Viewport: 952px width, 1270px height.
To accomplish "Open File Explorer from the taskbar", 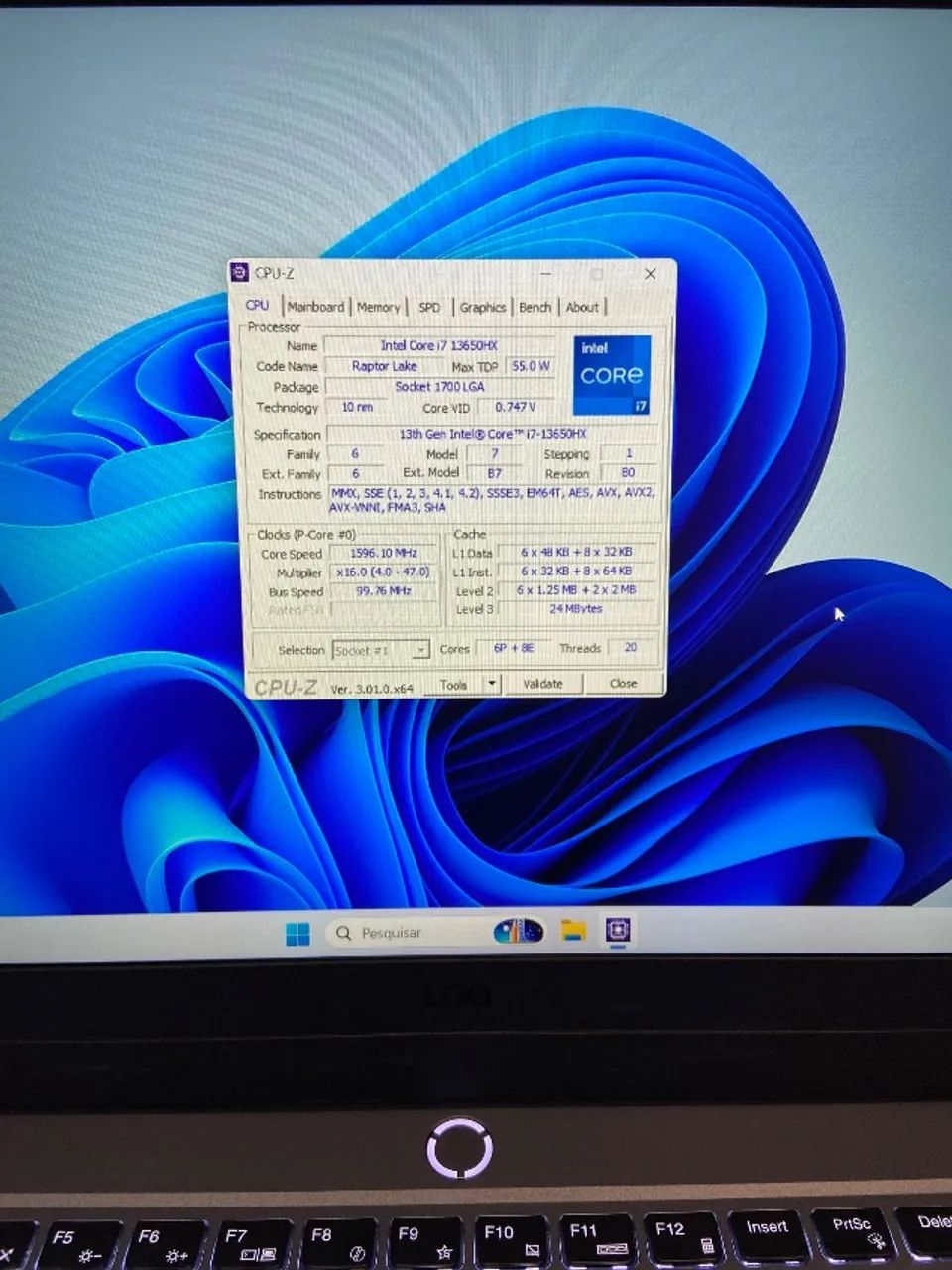I will [573, 931].
